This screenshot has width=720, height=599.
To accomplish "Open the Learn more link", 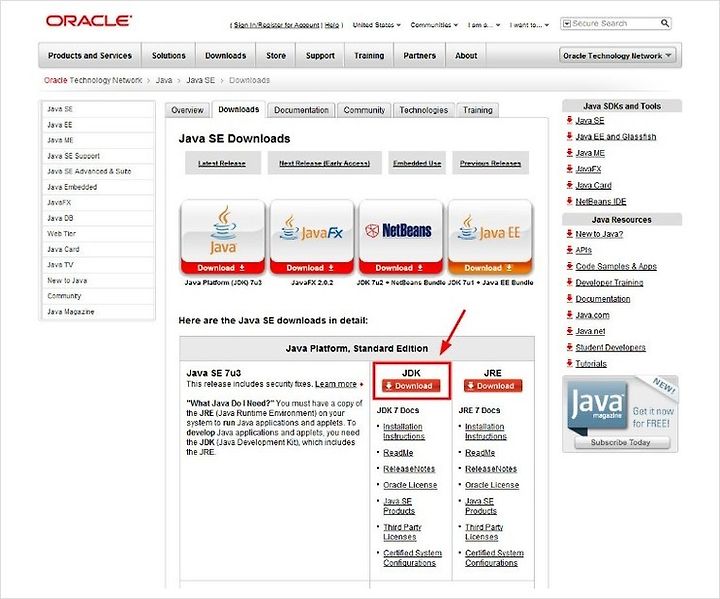I will pyautogui.click(x=336, y=384).
